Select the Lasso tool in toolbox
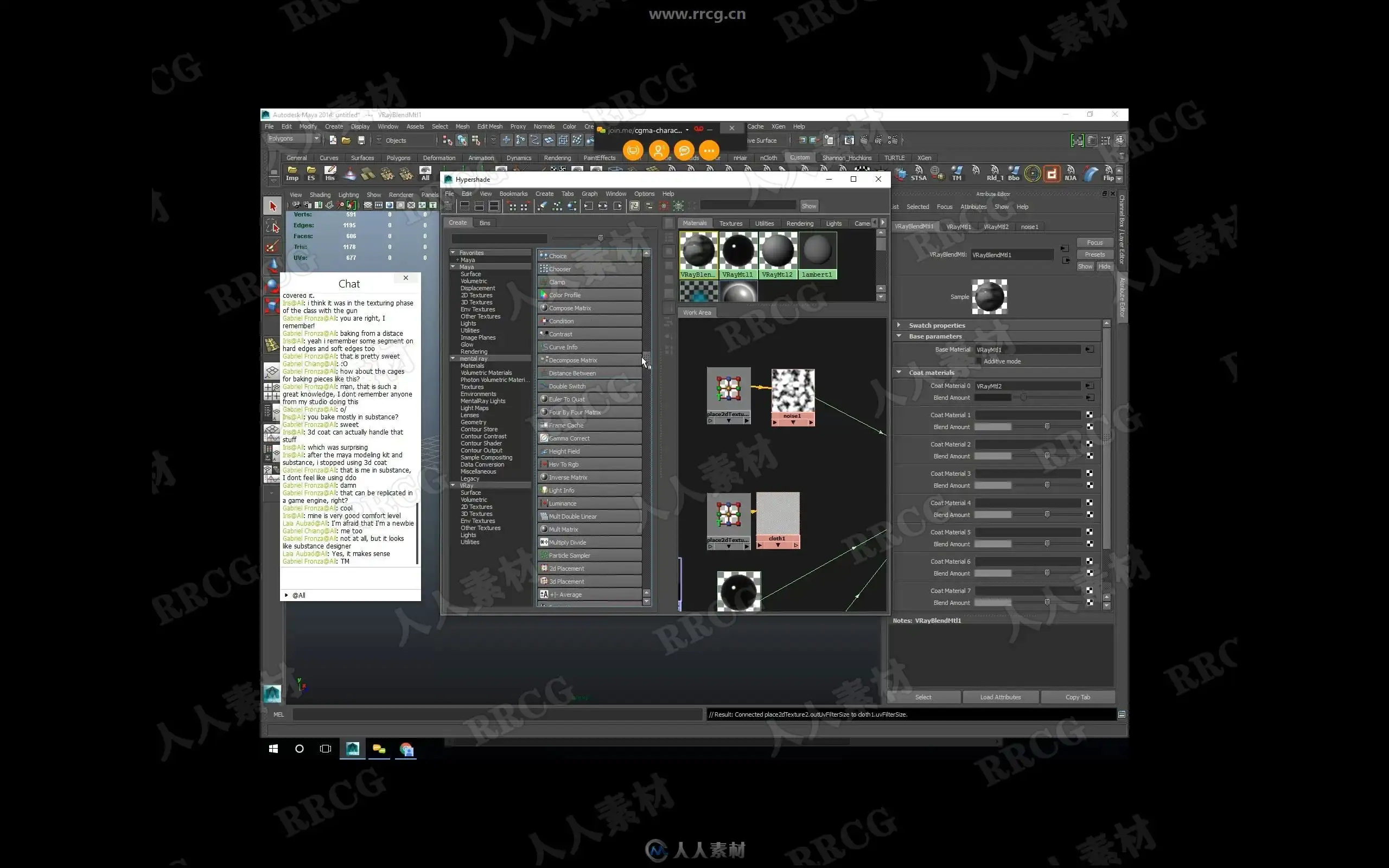The image size is (1389, 868). point(272,226)
